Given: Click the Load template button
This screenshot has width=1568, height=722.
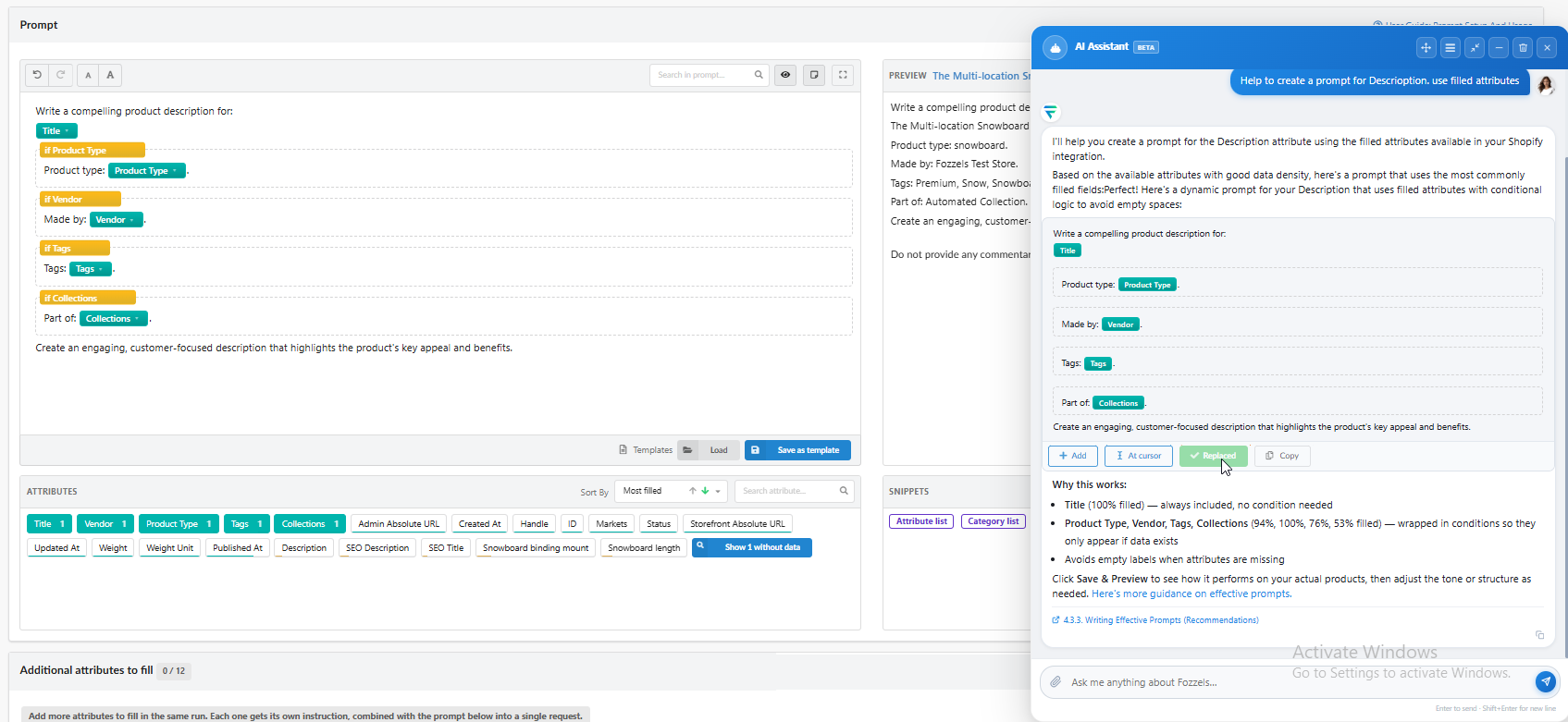Looking at the screenshot, I should point(708,450).
